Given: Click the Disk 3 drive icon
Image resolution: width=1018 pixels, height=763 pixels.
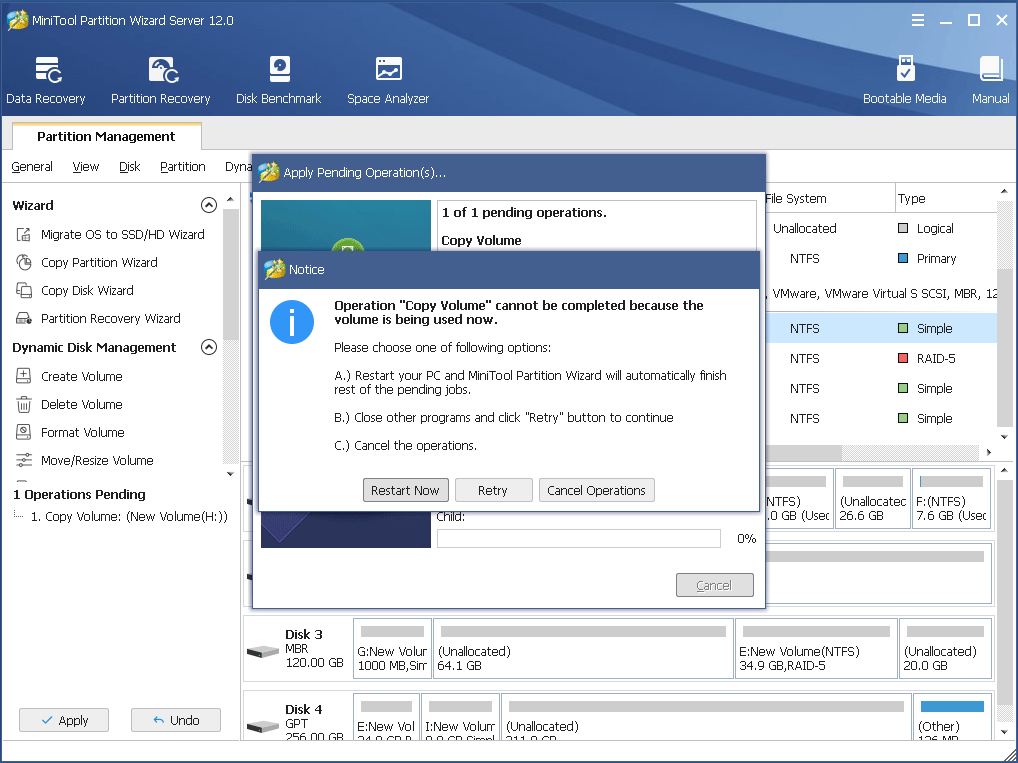Looking at the screenshot, I should (263, 651).
